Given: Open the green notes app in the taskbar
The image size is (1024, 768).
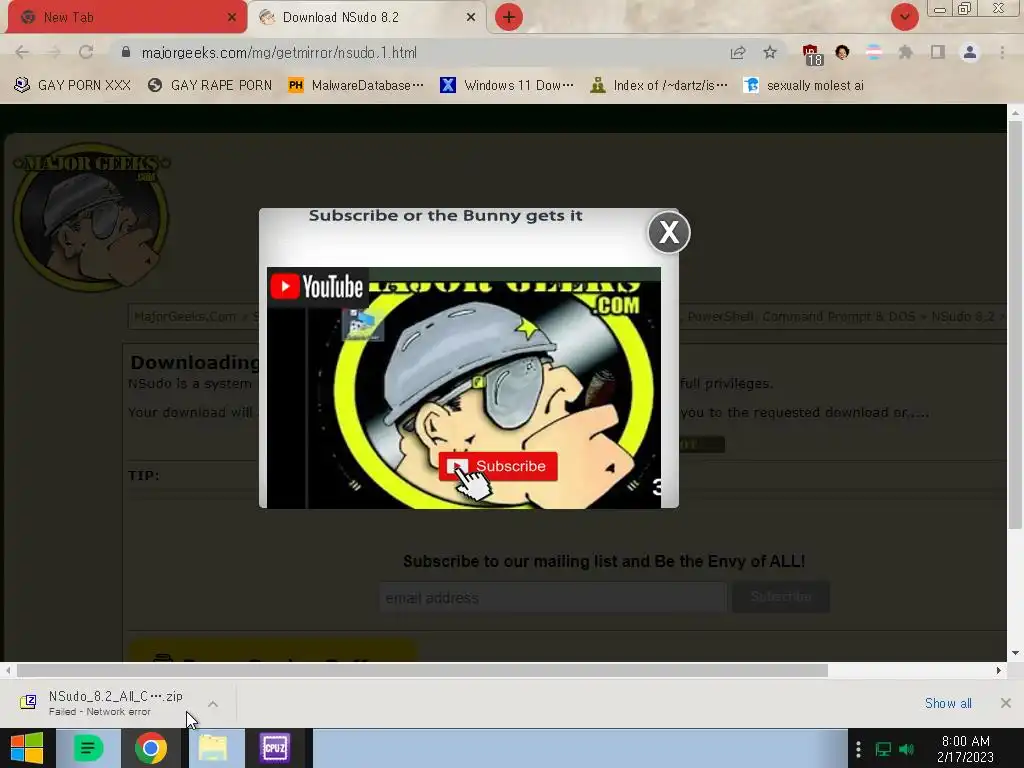Looking at the screenshot, I should [88, 748].
